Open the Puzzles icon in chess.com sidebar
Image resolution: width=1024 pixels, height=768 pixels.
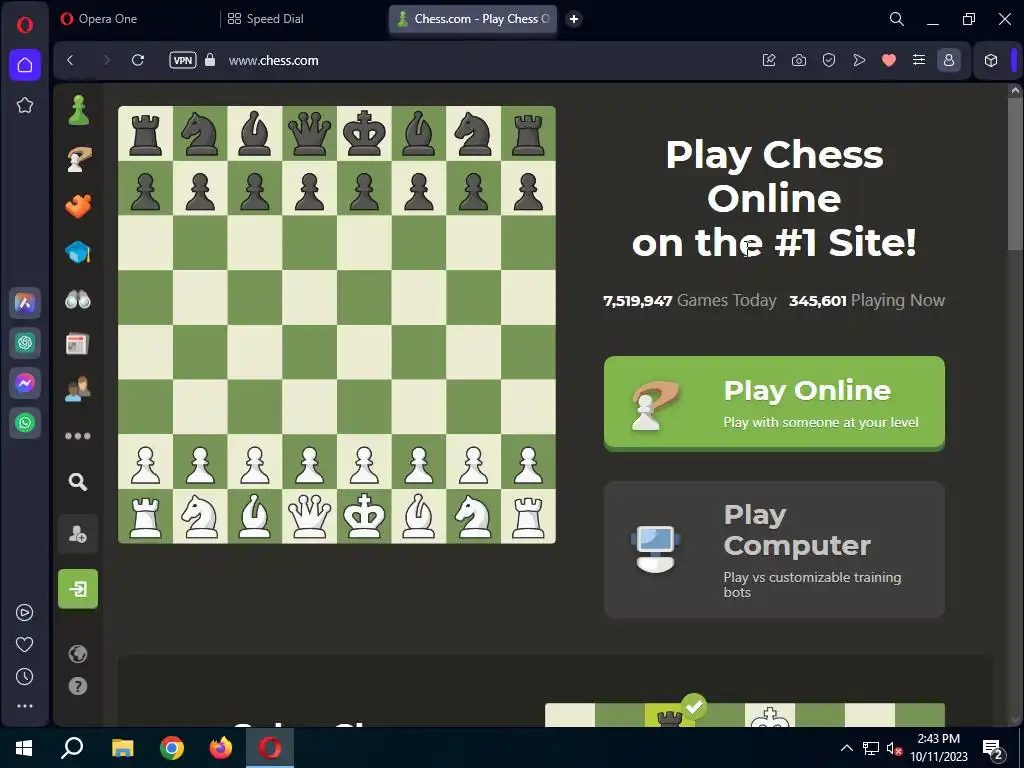[78, 206]
